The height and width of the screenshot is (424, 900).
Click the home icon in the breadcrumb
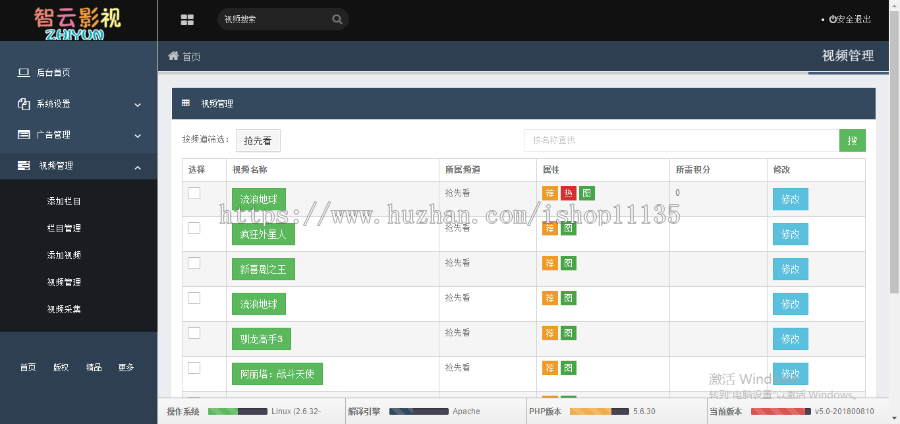(x=173, y=56)
